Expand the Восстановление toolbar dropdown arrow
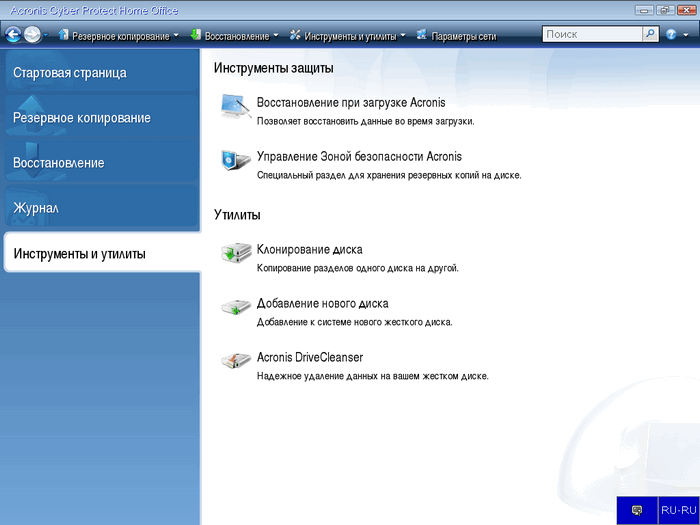The image size is (700, 525). tap(275, 35)
